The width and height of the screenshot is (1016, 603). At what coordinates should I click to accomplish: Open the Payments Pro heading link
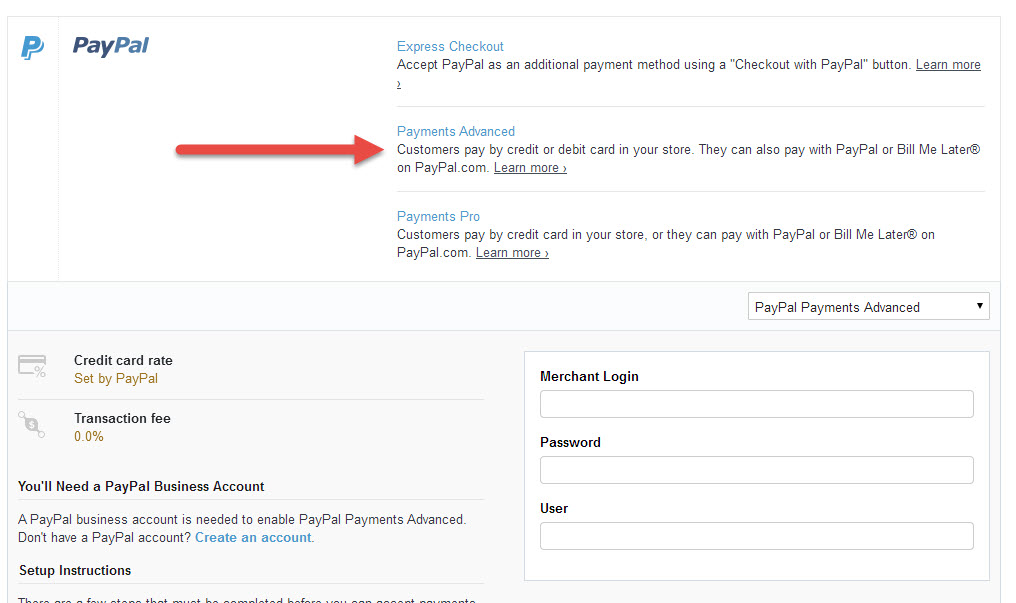click(438, 216)
